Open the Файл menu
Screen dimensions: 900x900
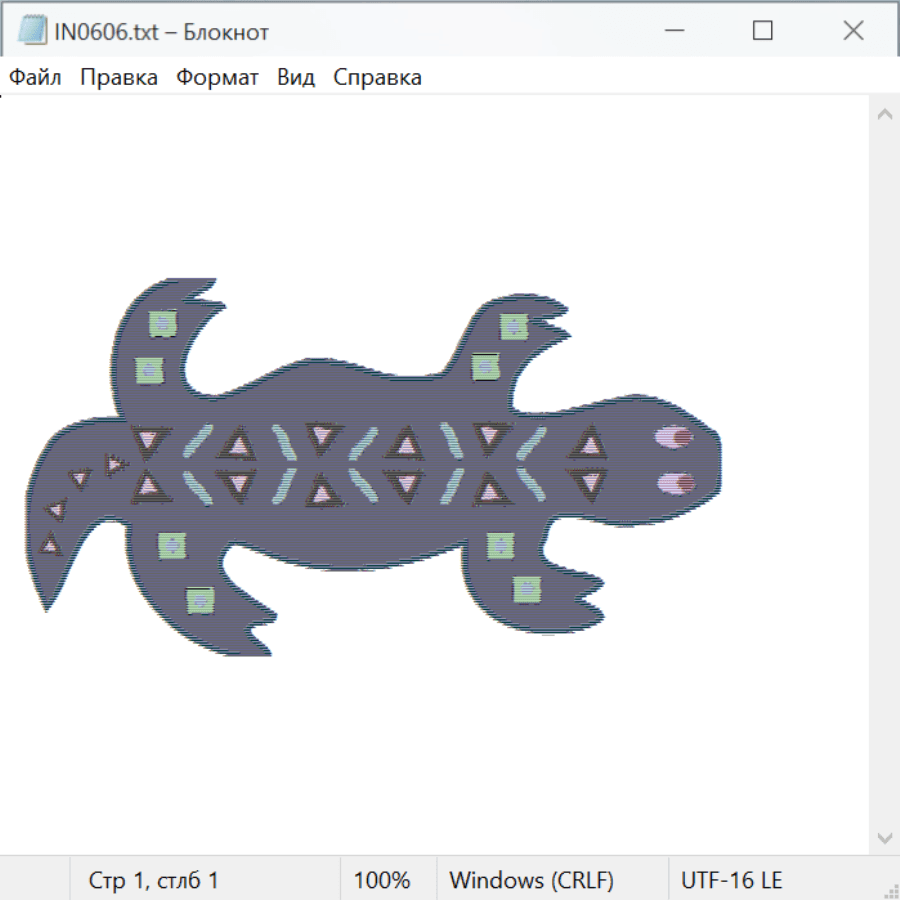(36, 78)
